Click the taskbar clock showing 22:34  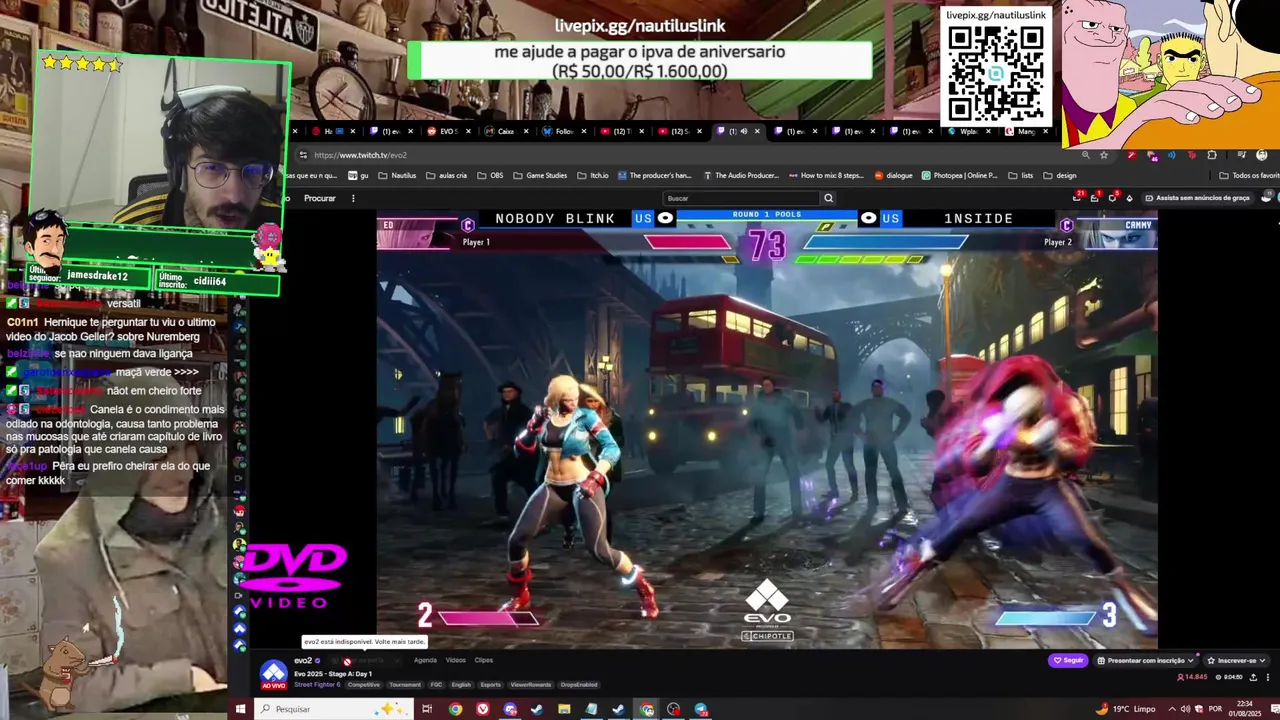pyautogui.click(x=1245, y=709)
